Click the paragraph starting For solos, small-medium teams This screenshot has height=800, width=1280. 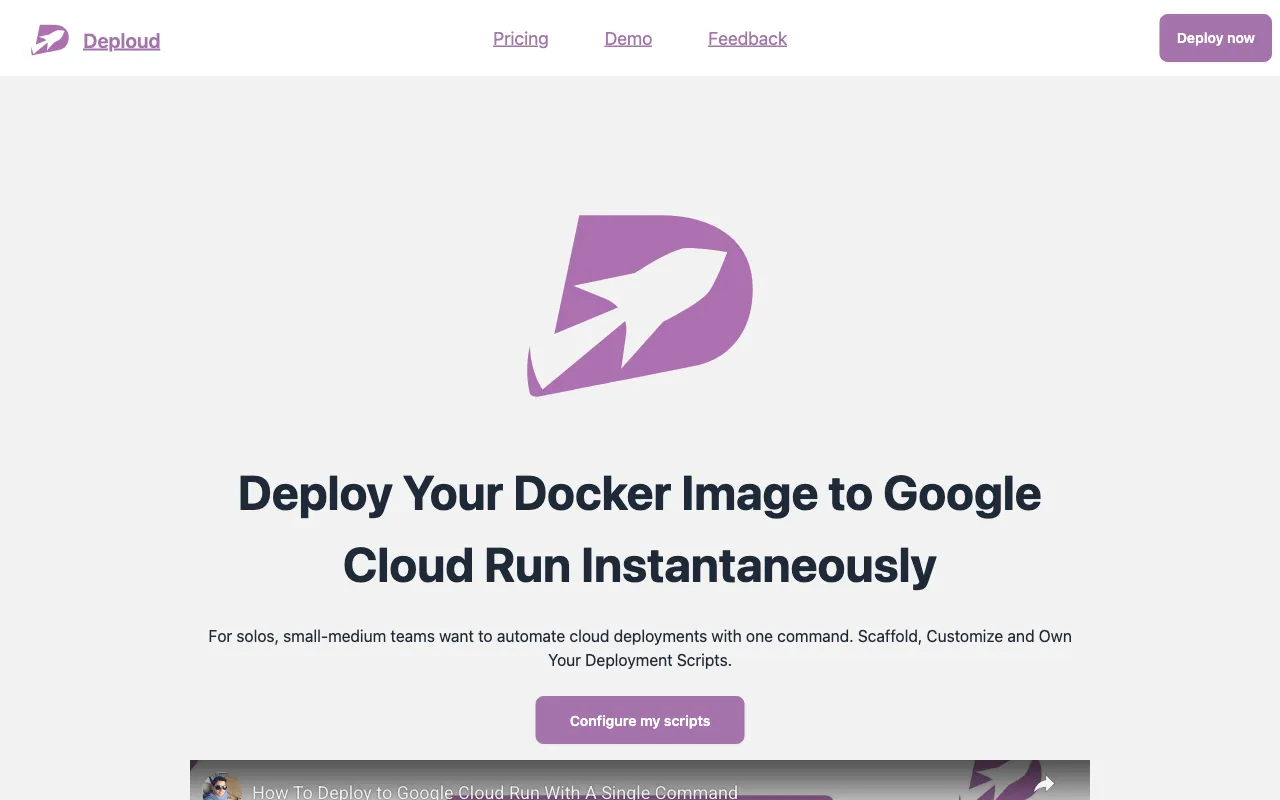640,648
